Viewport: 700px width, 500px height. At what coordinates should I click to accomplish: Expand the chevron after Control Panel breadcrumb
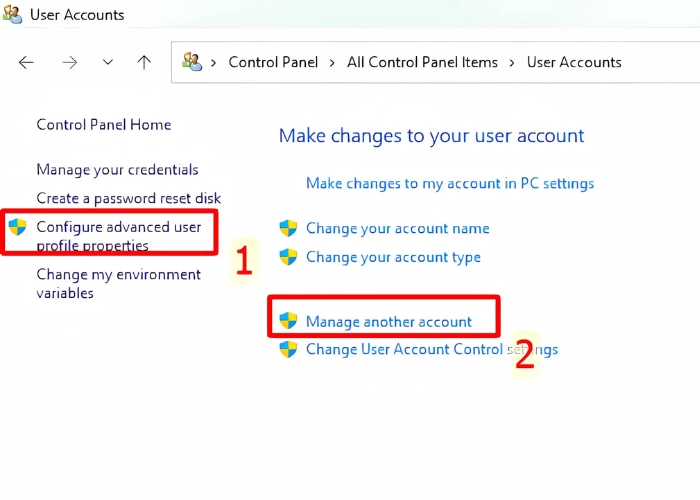(x=333, y=62)
